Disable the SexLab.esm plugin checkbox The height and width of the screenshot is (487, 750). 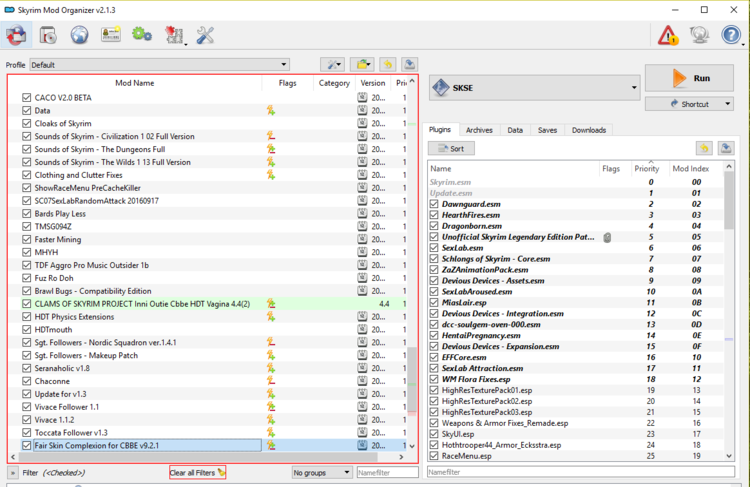click(x=434, y=248)
